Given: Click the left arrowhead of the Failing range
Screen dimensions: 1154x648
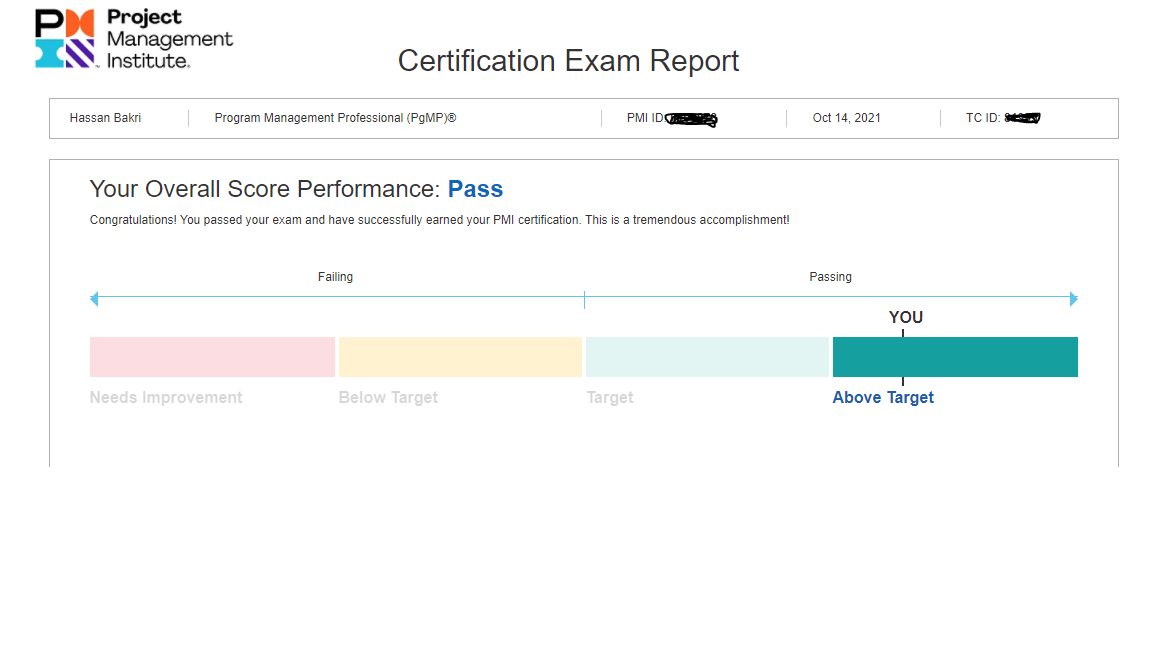Looking at the screenshot, I should pos(94,299).
